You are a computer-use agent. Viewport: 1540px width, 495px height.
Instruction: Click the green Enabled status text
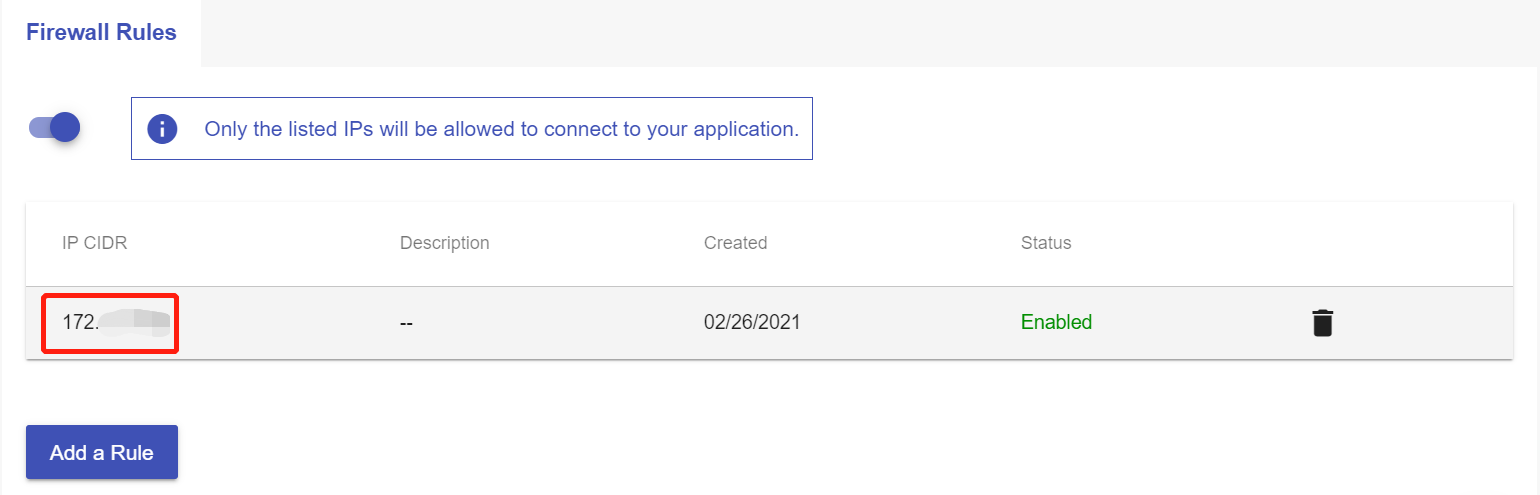[1056, 322]
